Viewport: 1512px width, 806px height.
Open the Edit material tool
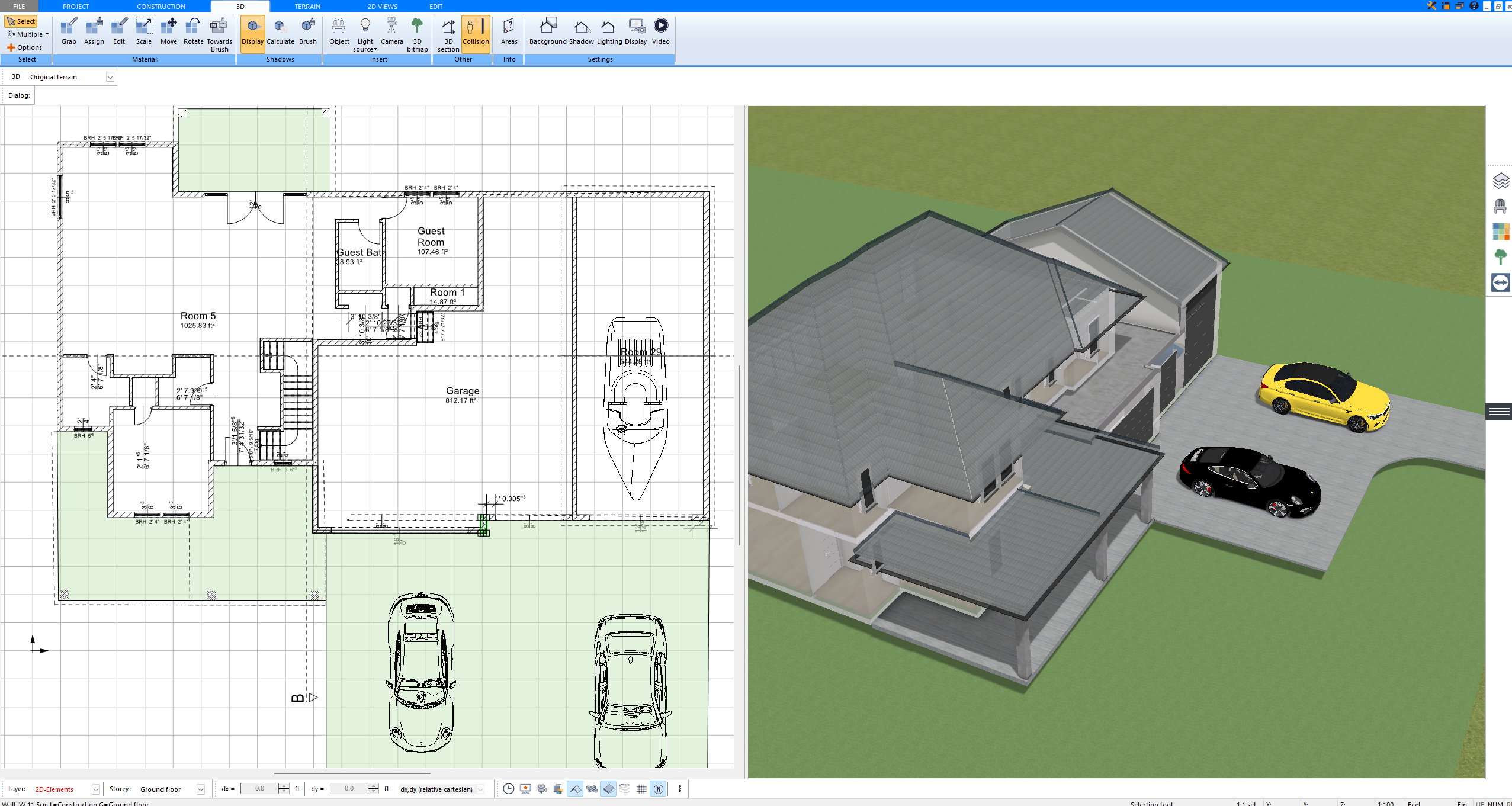click(x=119, y=31)
